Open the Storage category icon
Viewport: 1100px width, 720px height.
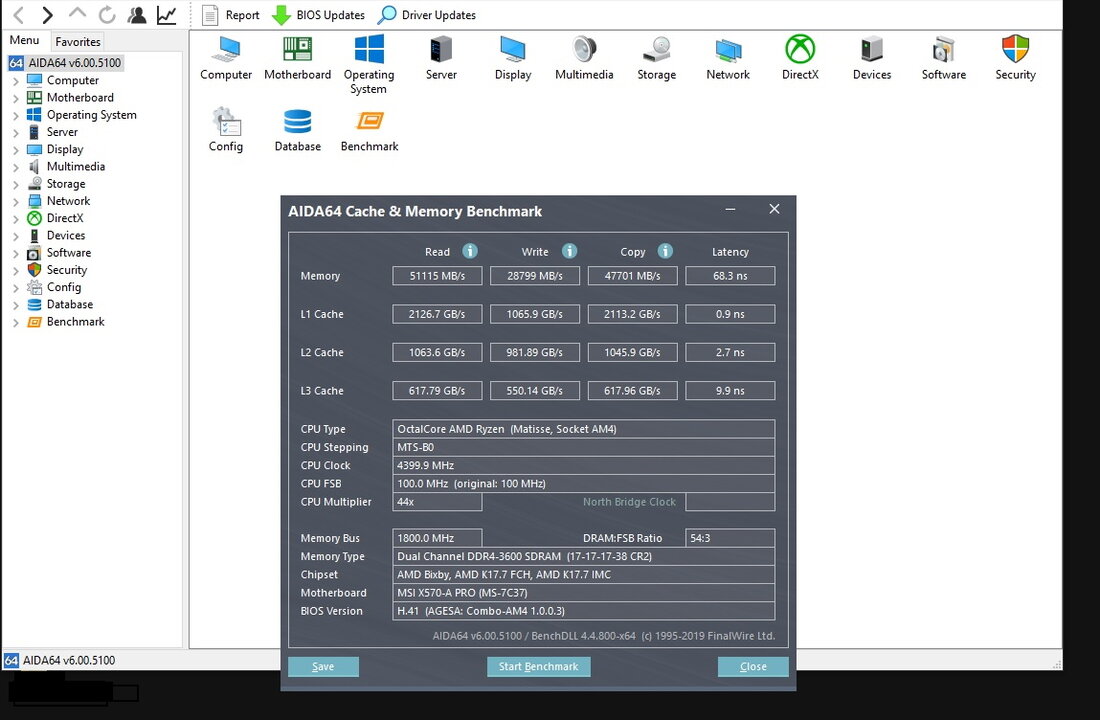point(657,58)
